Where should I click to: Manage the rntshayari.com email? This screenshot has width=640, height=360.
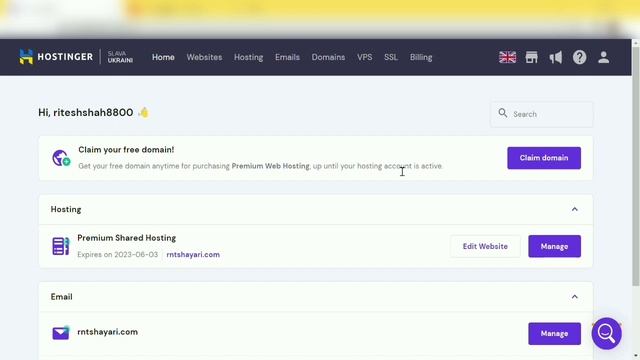click(554, 333)
